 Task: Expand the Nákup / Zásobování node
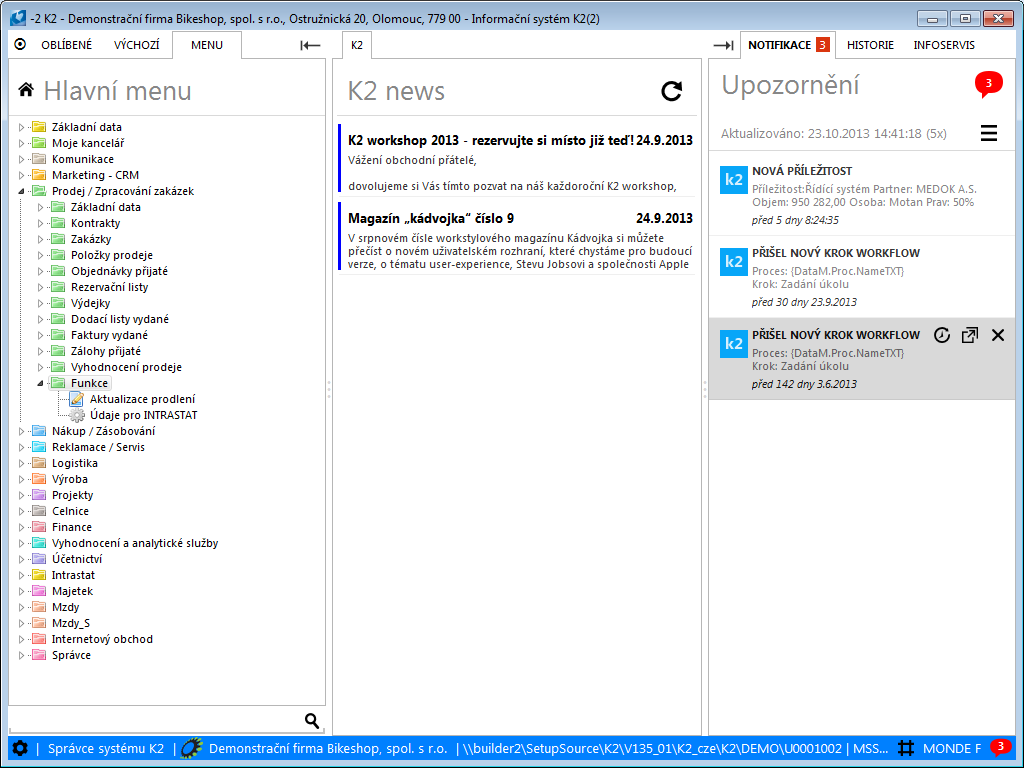click(21, 431)
